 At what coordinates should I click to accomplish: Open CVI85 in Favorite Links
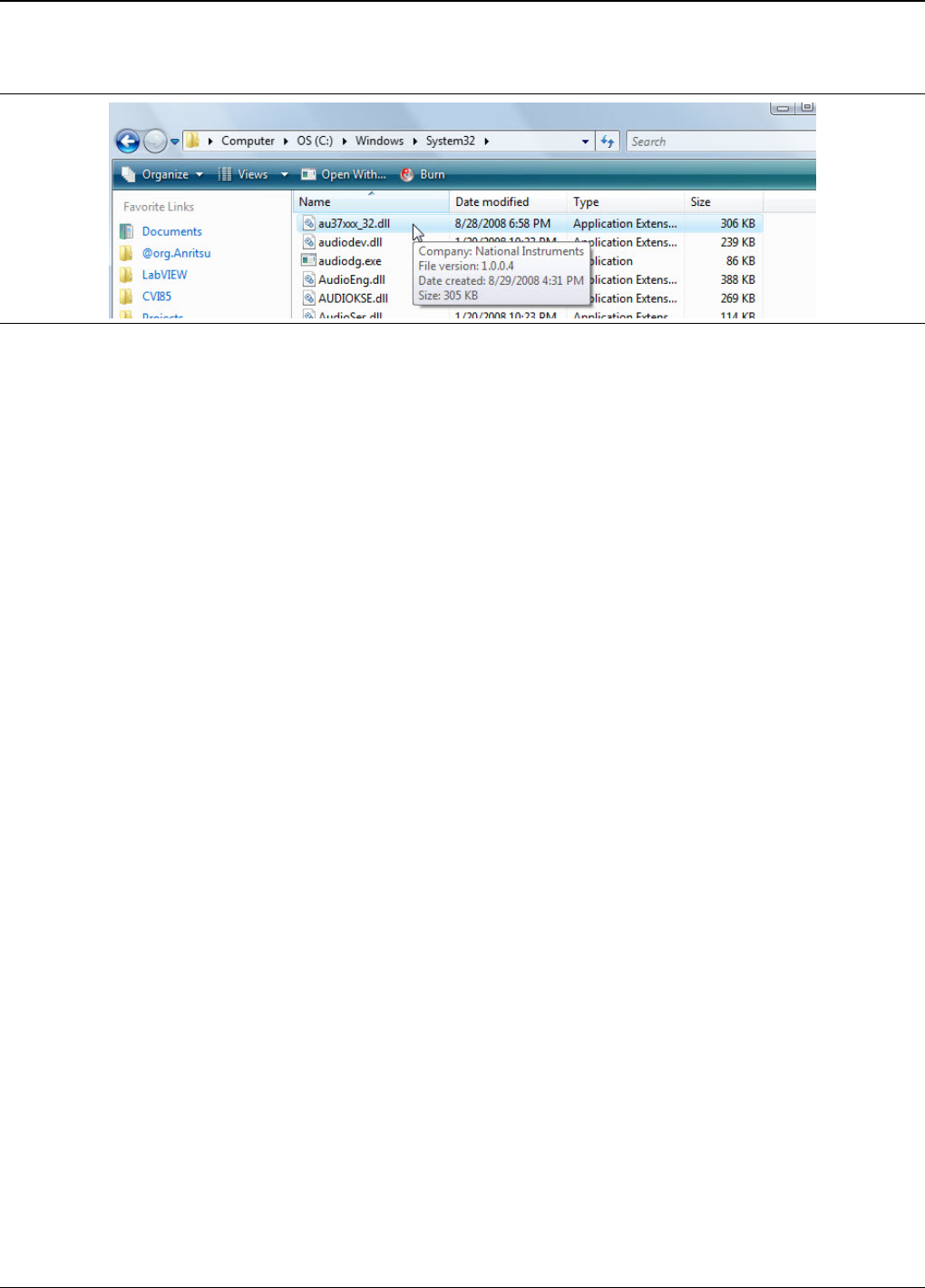pos(156,297)
